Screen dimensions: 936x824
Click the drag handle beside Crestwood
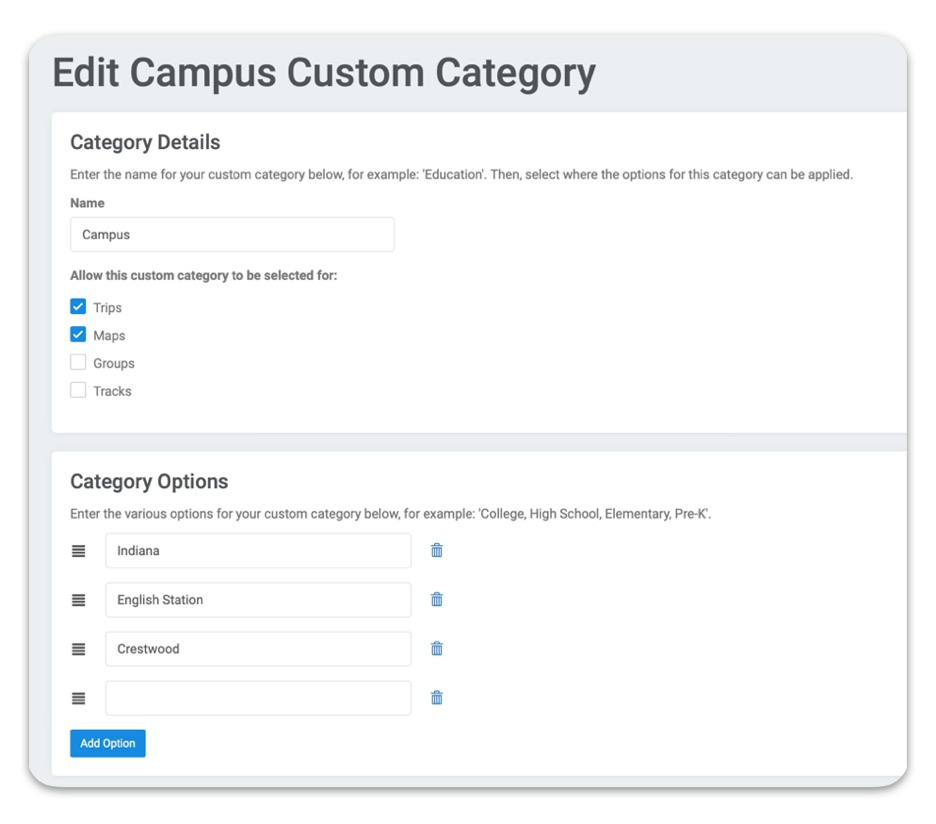click(79, 649)
